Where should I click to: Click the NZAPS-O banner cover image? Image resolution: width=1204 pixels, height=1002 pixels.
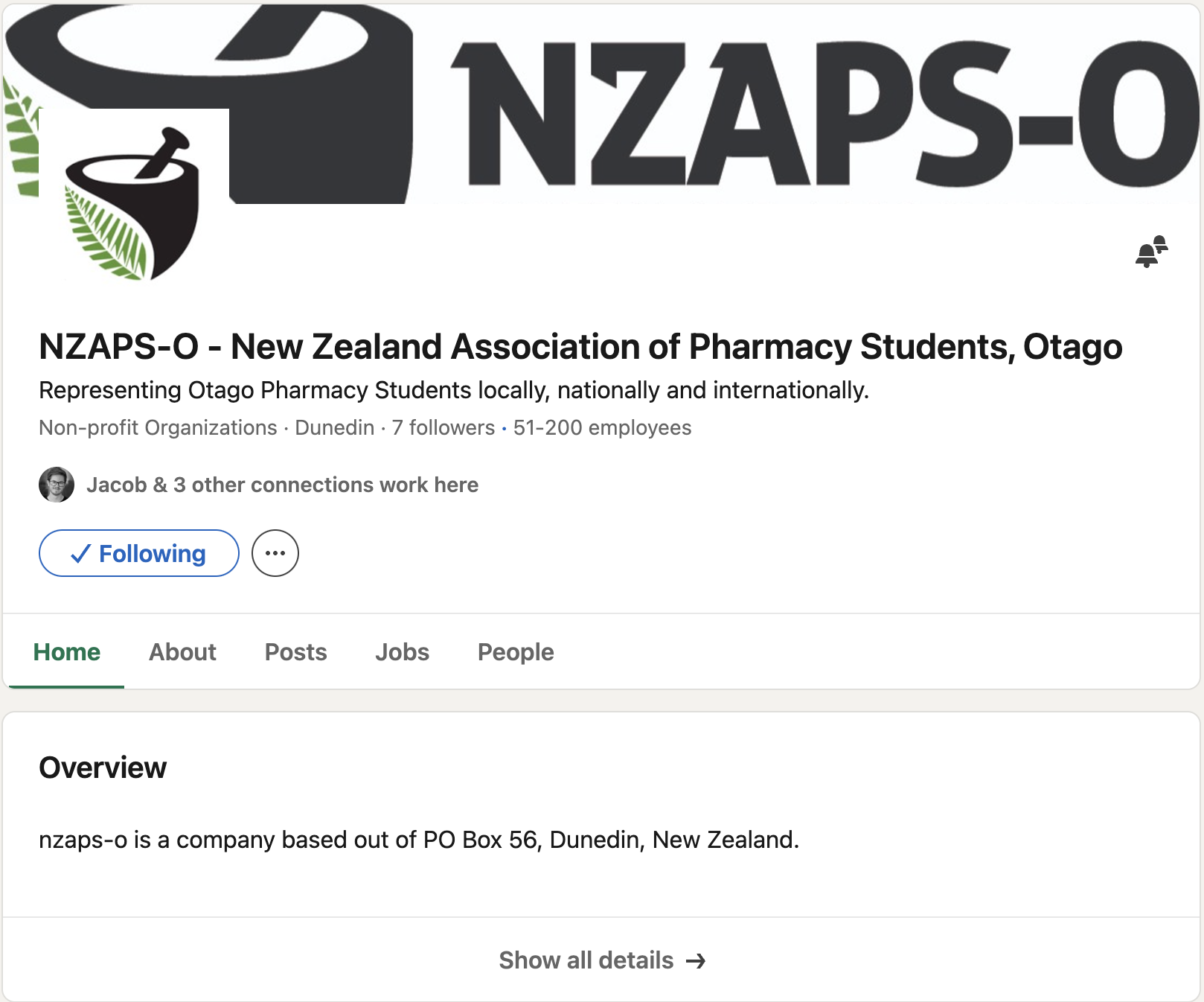744,112
